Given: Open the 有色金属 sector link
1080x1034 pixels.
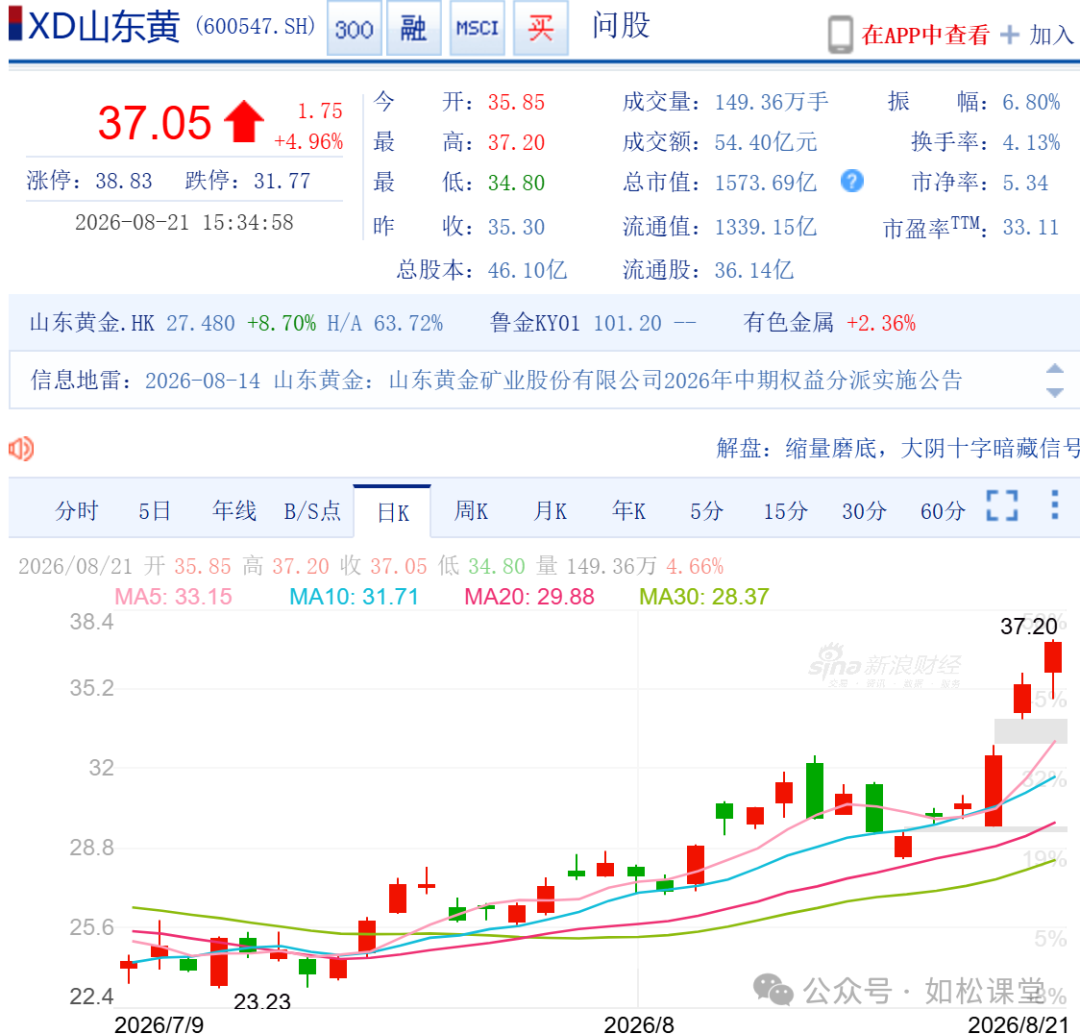Looking at the screenshot, I should (x=788, y=322).
